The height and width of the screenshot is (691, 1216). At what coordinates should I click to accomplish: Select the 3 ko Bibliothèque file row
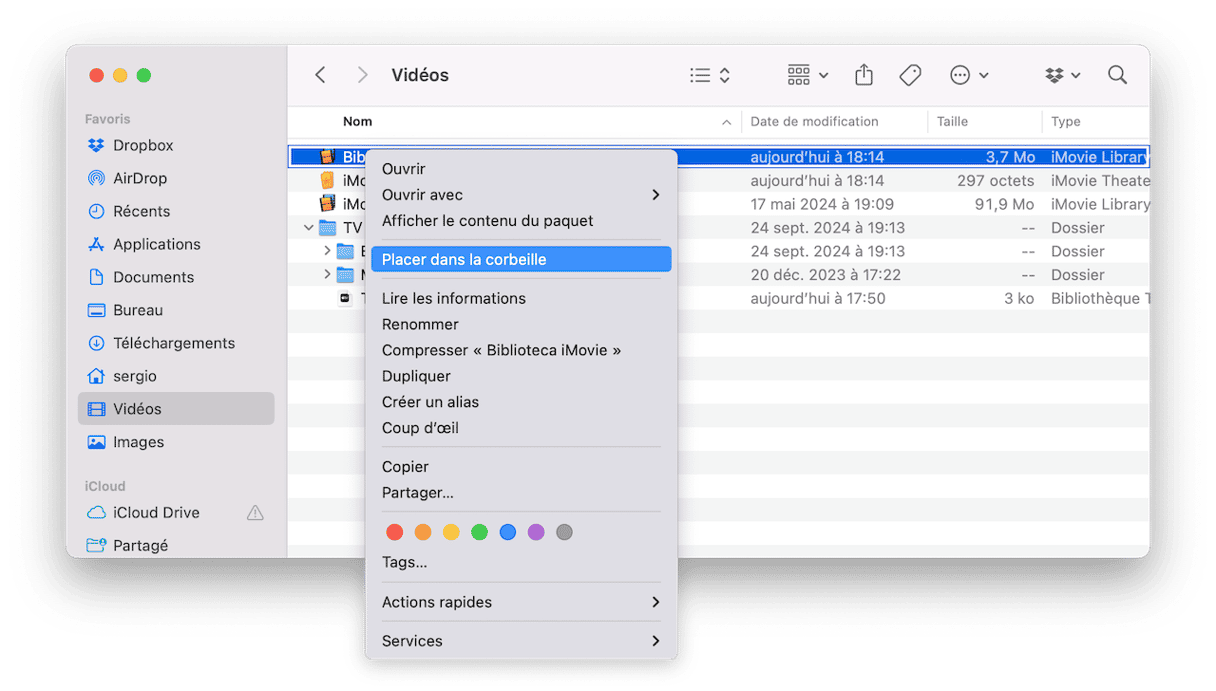(718, 298)
